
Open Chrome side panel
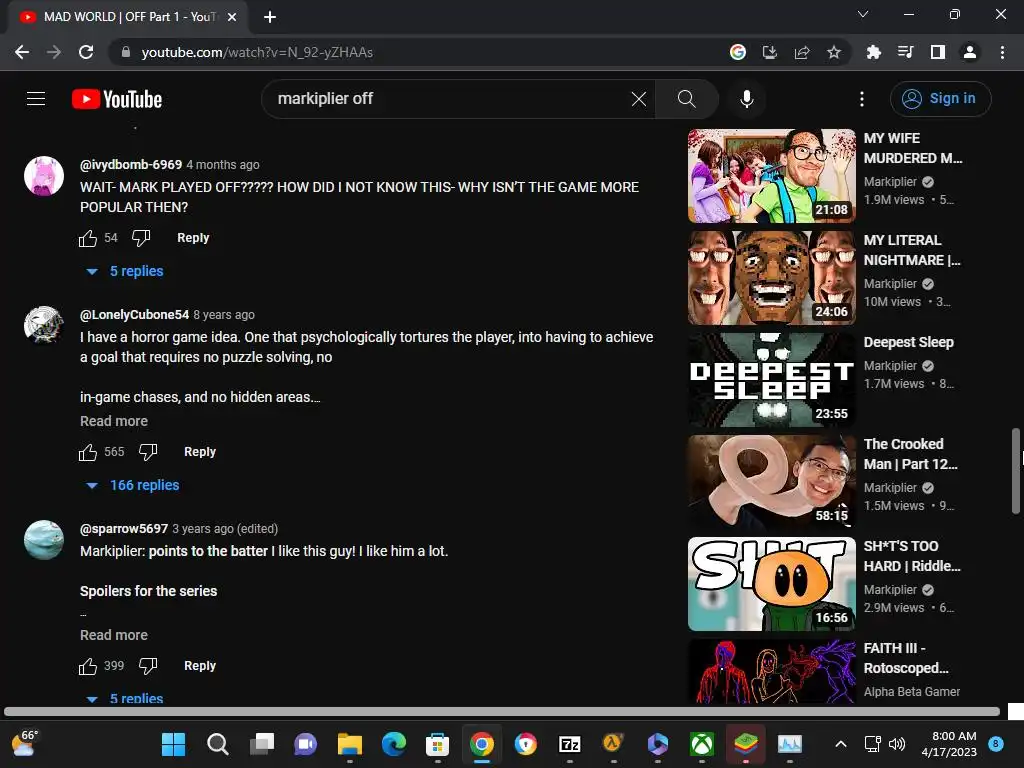(x=937, y=52)
